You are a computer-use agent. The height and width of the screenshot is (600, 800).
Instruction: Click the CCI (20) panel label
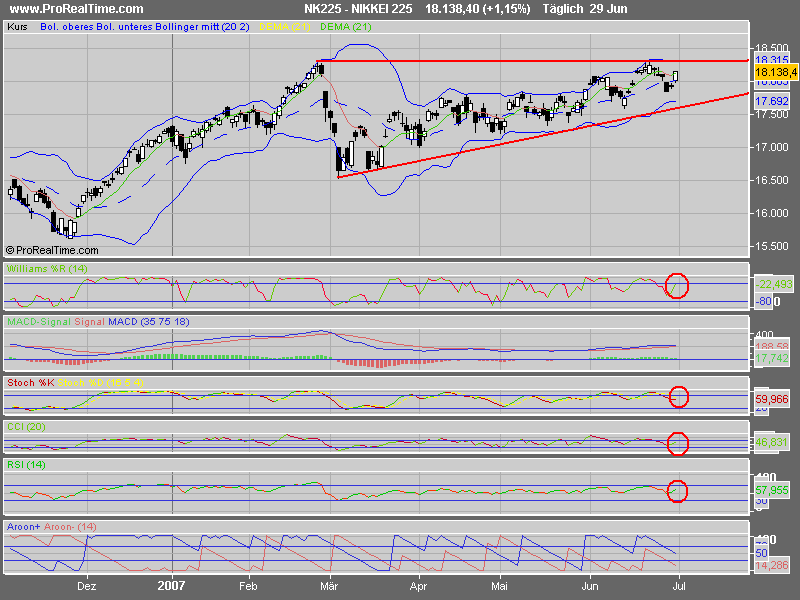point(27,427)
